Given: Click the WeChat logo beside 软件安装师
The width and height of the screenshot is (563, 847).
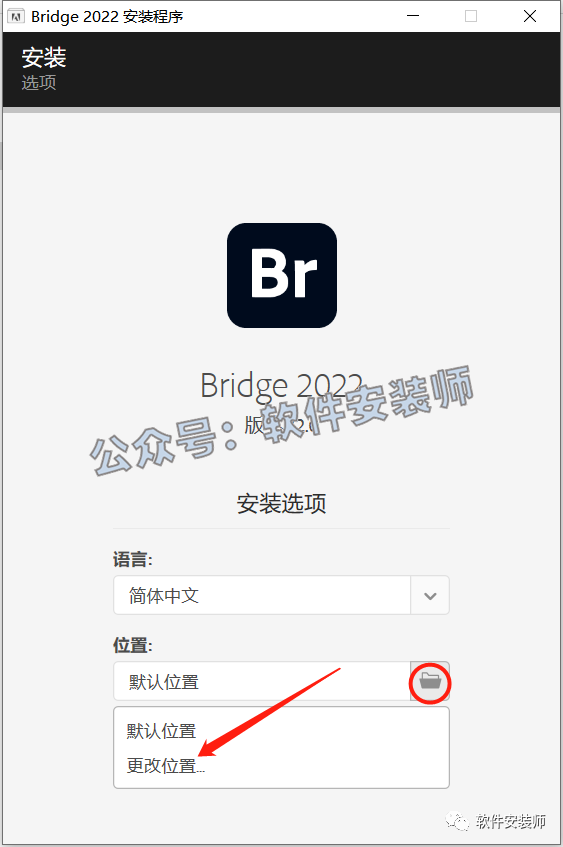Looking at the screenshot, I should tap(458, 821).
